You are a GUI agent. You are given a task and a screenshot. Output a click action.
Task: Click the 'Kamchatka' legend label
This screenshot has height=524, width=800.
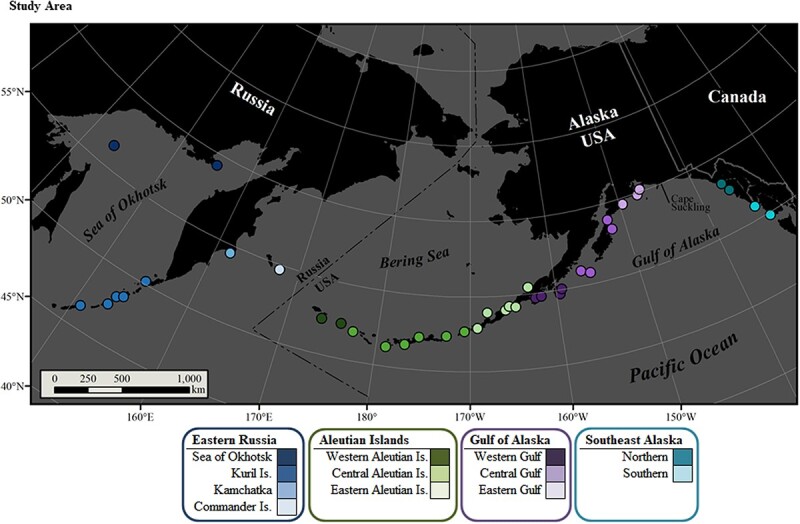click(x=243, y=490)
